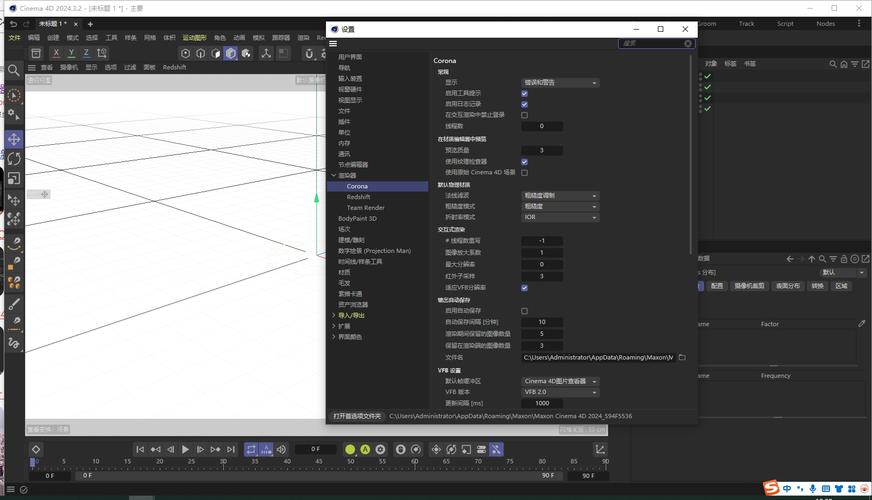
Task: Select Points mode icon in top toolbar
Action: tap(185, 53)
